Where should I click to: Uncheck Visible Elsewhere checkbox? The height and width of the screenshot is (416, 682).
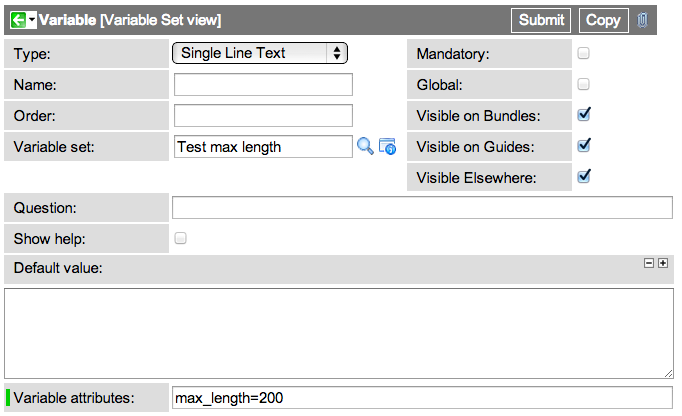[x=584, y=176]
